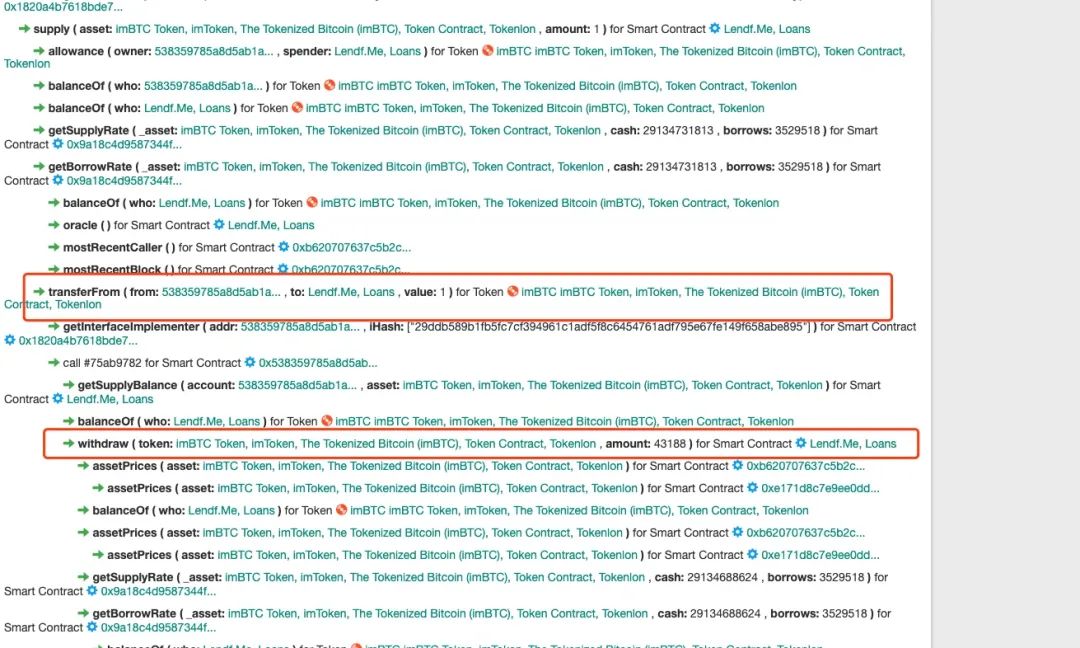Open the asset imBTC link in getSupplyBalance row
1080x648 pixels.
coord(612,385)
